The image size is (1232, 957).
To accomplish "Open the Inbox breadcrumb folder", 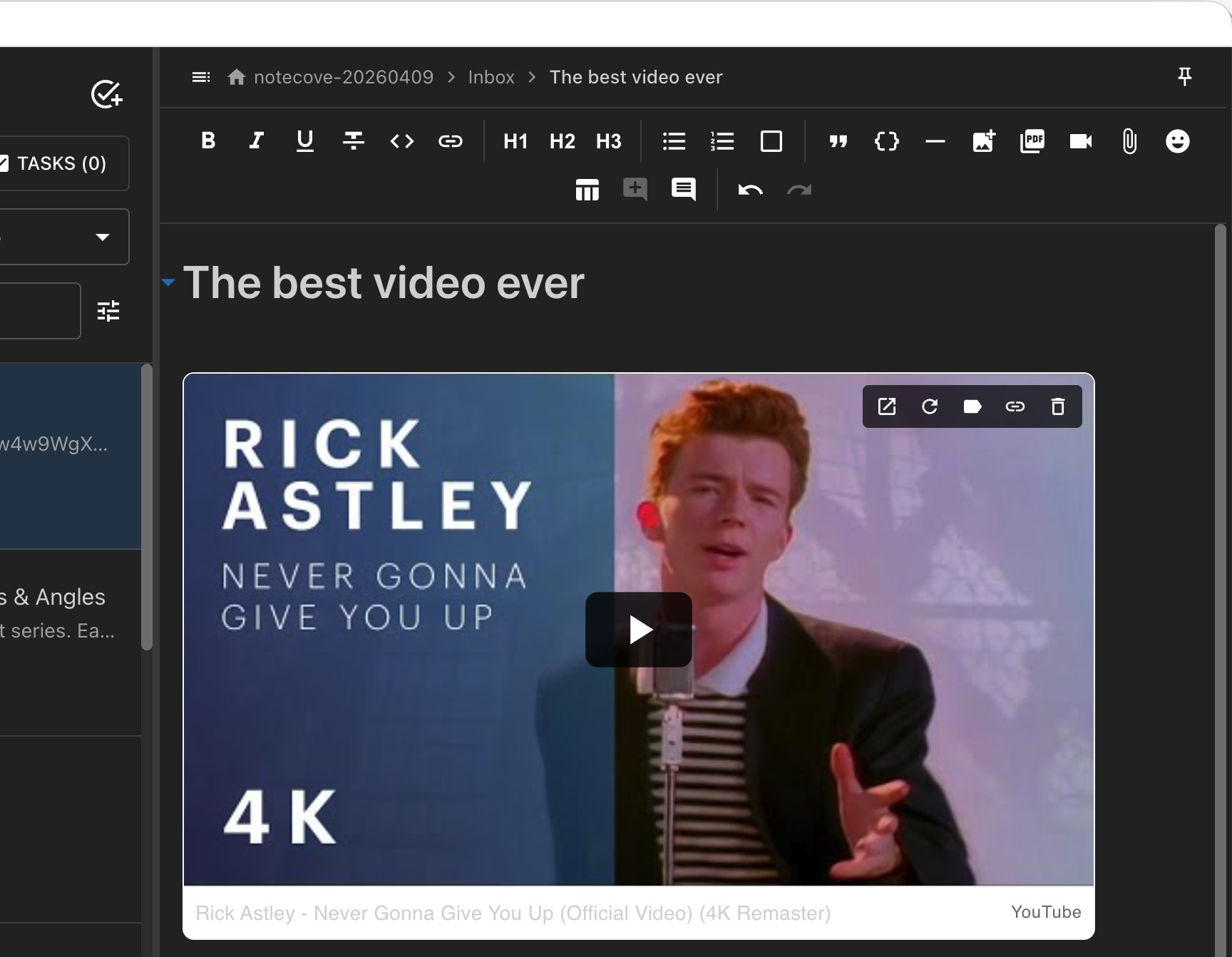I will (x=491, y=77).
